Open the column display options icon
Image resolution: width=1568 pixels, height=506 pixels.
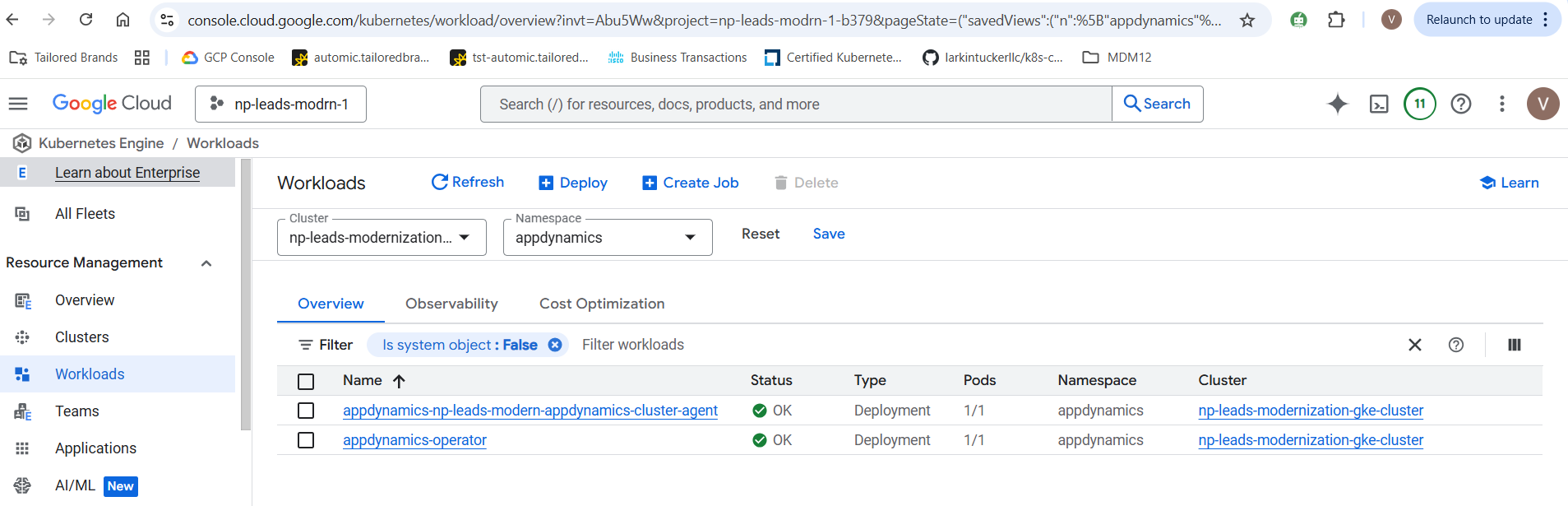pos(1515,345)
